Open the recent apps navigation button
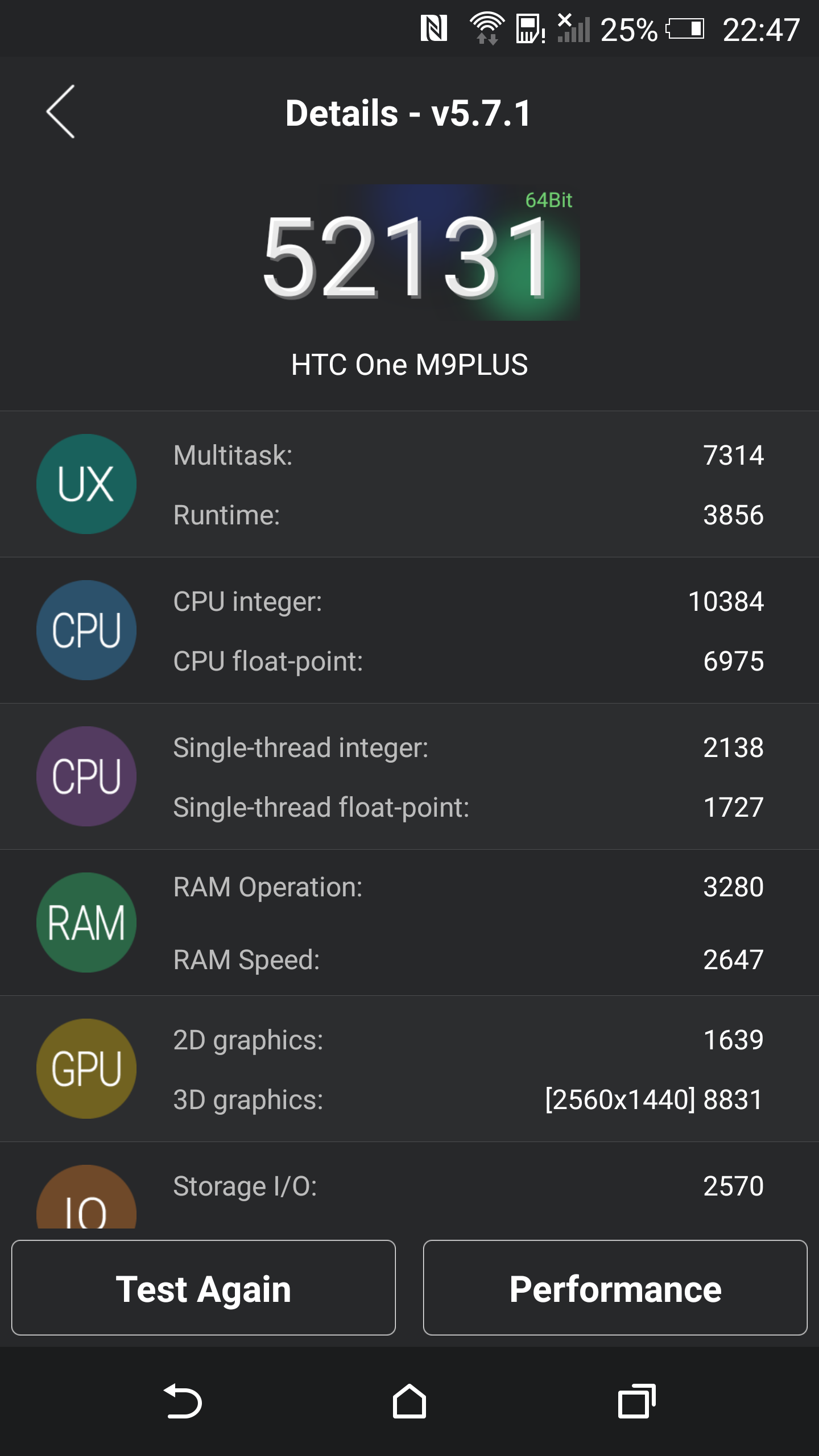This screenshot has width=819, height=1456. 637,1401
